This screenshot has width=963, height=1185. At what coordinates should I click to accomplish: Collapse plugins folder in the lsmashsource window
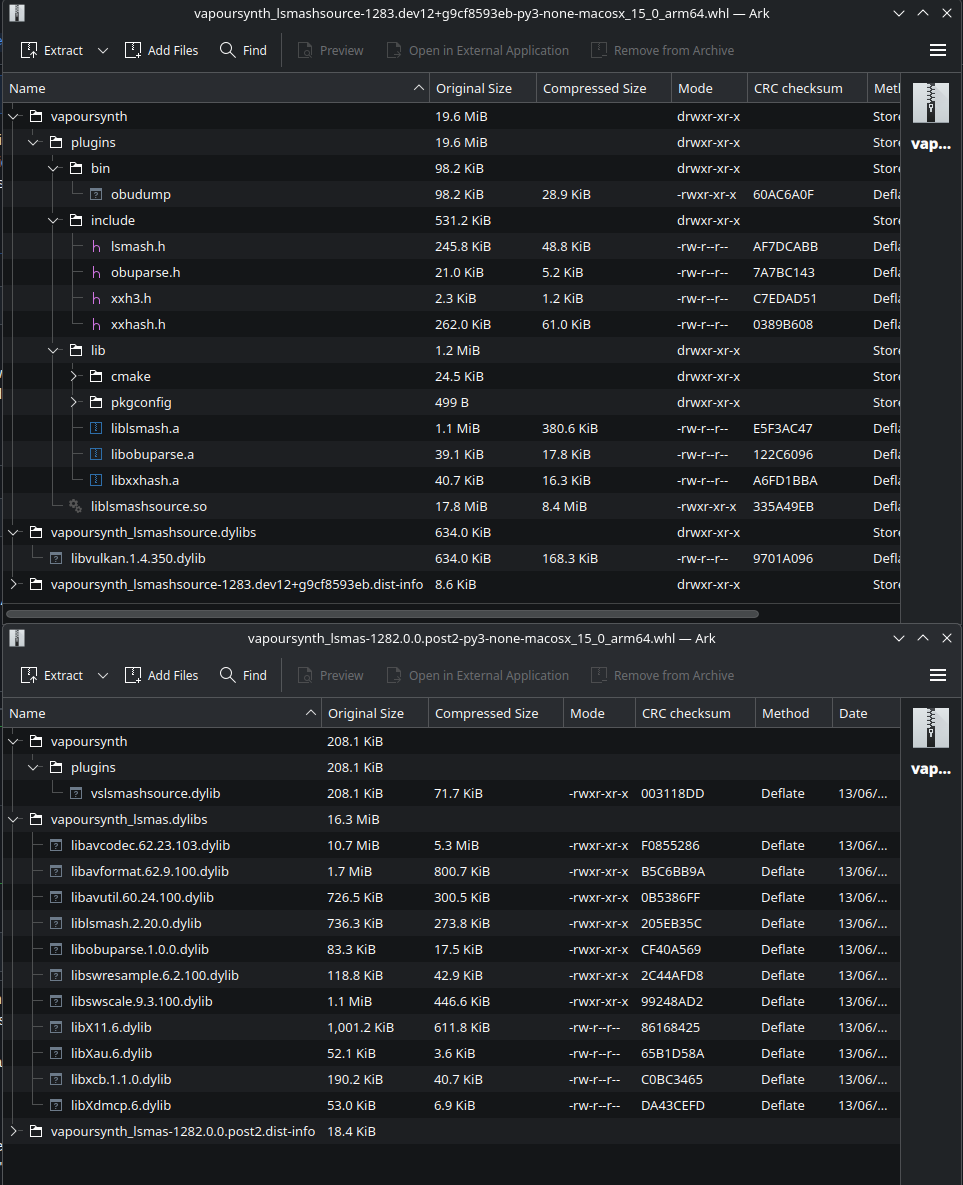(33, 142)
